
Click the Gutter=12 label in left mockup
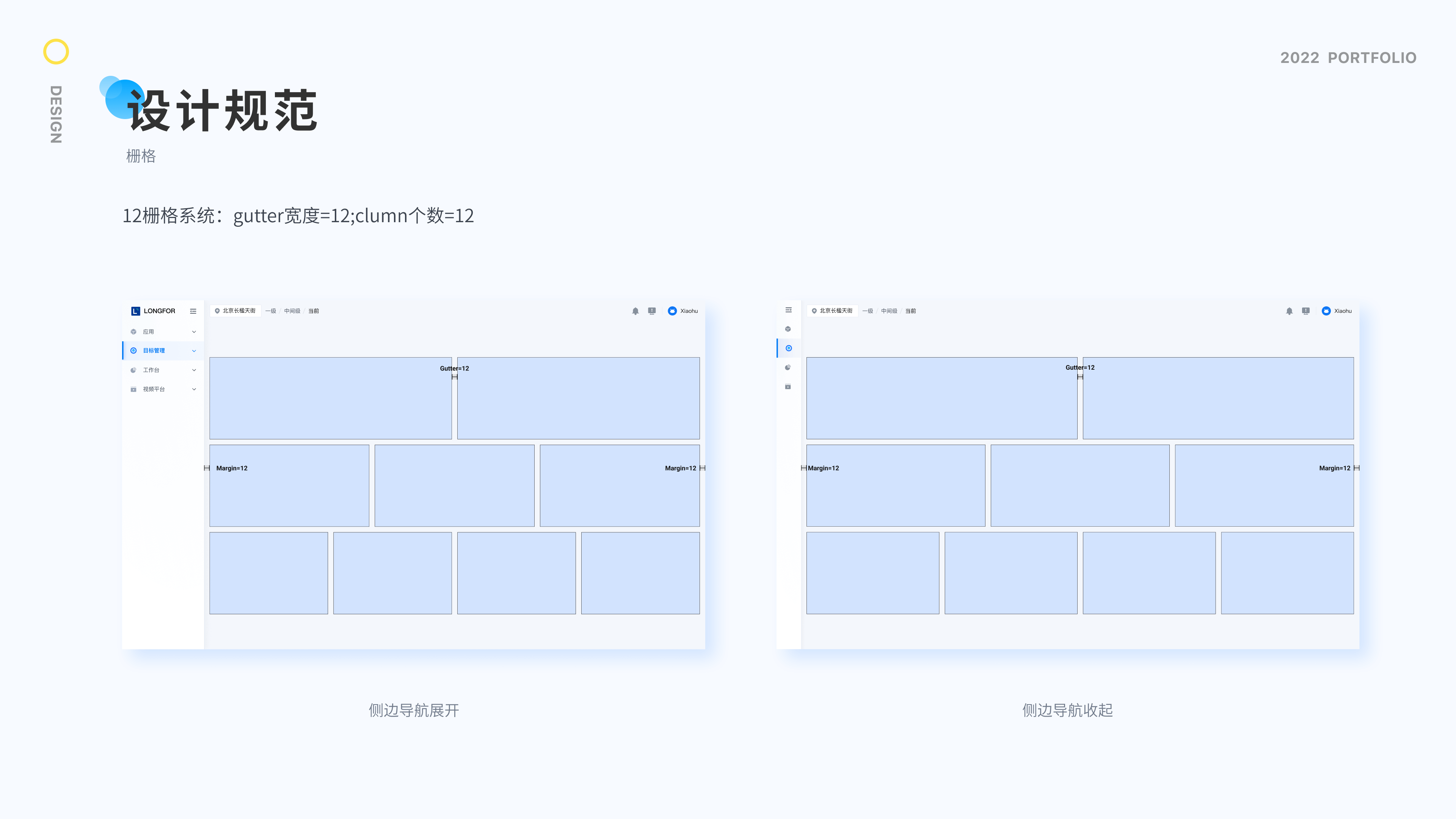tap(455, 369)
